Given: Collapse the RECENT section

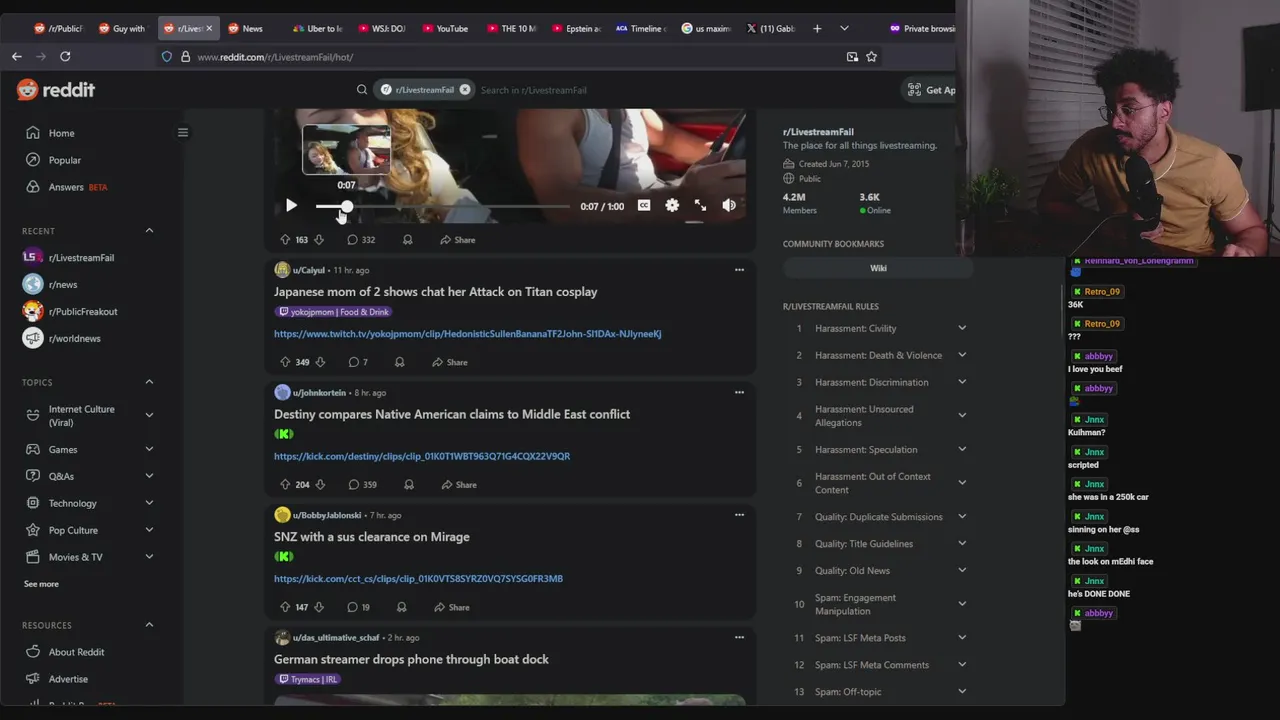Looking at the screenshot, I should point(149,231).
